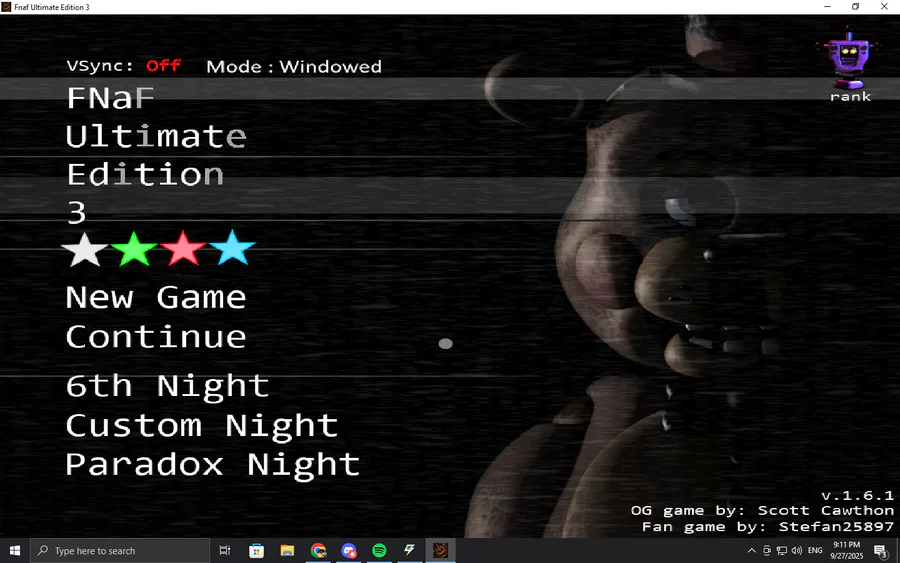The image size is (900, 563).
Task: Open Microsoft Store from the taskbar
Action: pyautogui.click(x=257, y=551)
